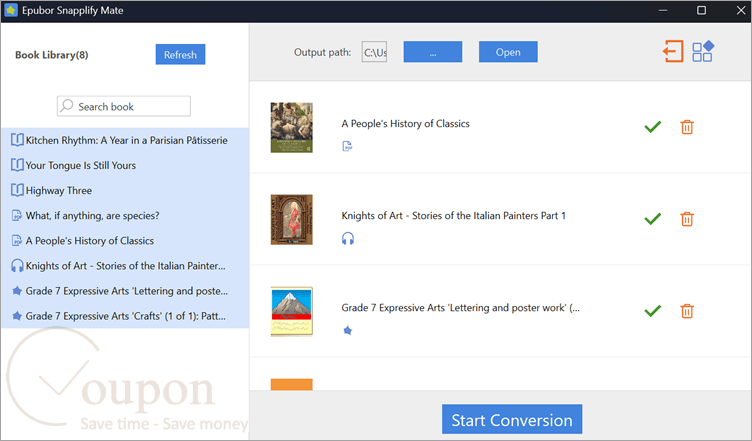Minimize the Epubor Snapplify Mate window
Screen dimensions: 752x441
pos(663,10)
